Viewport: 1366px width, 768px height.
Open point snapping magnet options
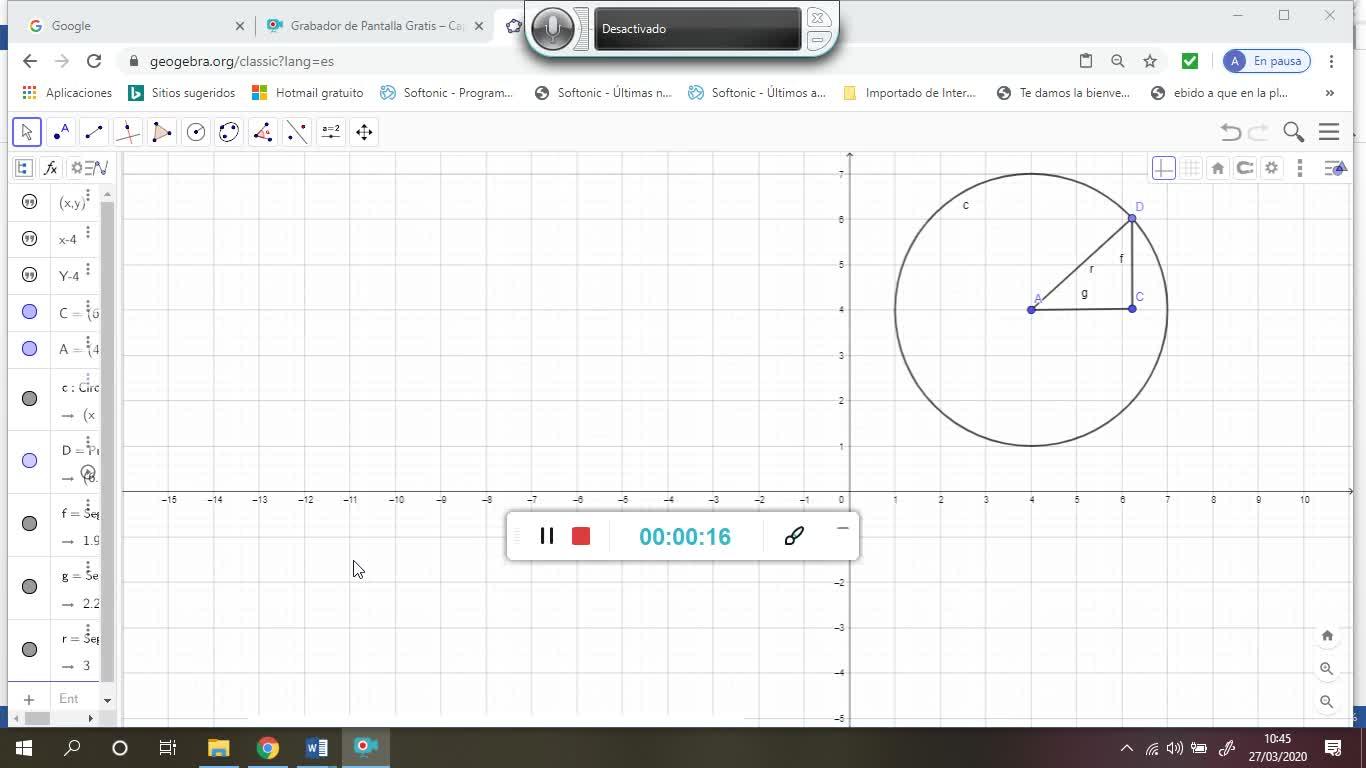[x=1245, y=168]
